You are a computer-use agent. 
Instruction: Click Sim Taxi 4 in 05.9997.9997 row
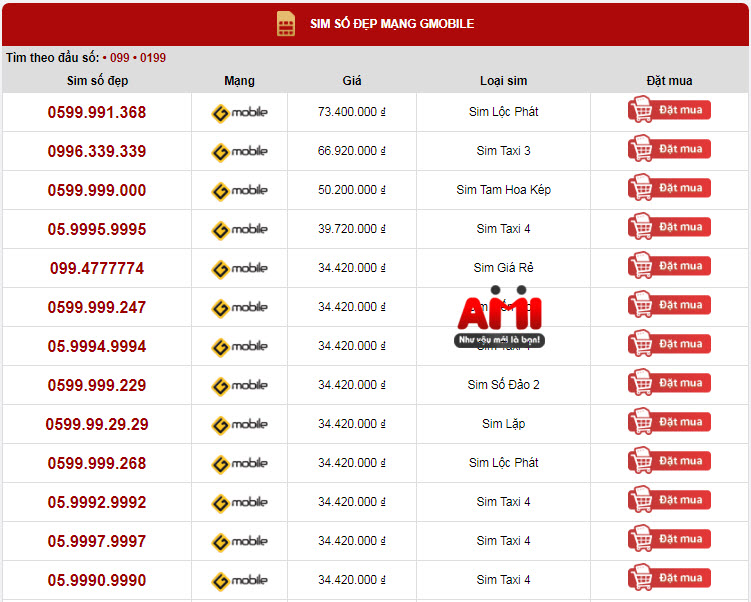(503, 541)
